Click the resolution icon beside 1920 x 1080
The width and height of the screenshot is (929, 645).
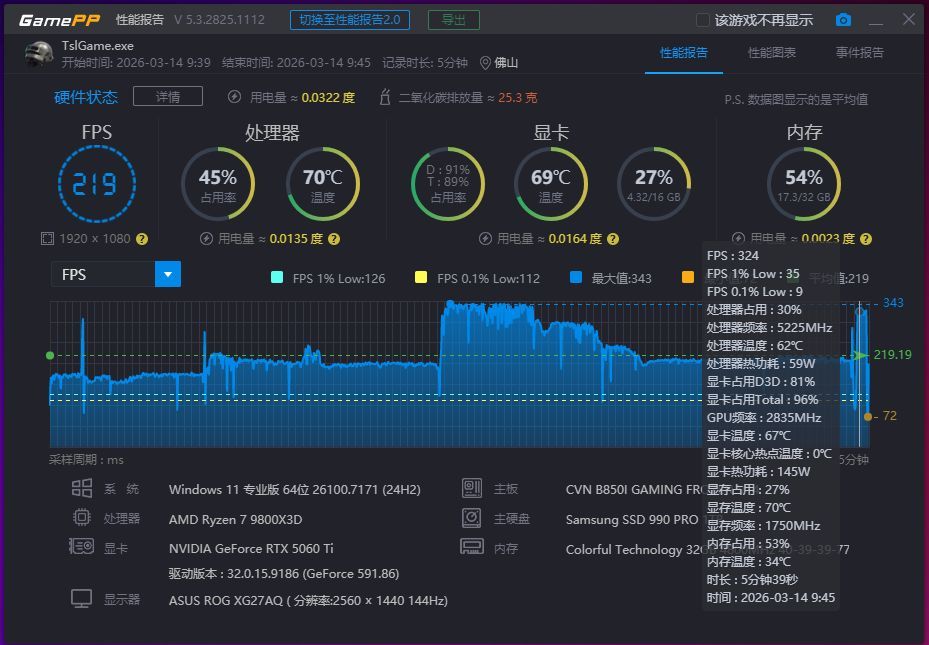tap(47, 239)
